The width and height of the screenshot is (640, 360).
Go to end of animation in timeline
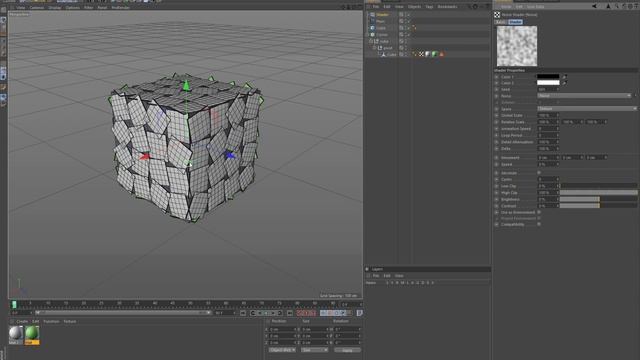coord(289,313)
